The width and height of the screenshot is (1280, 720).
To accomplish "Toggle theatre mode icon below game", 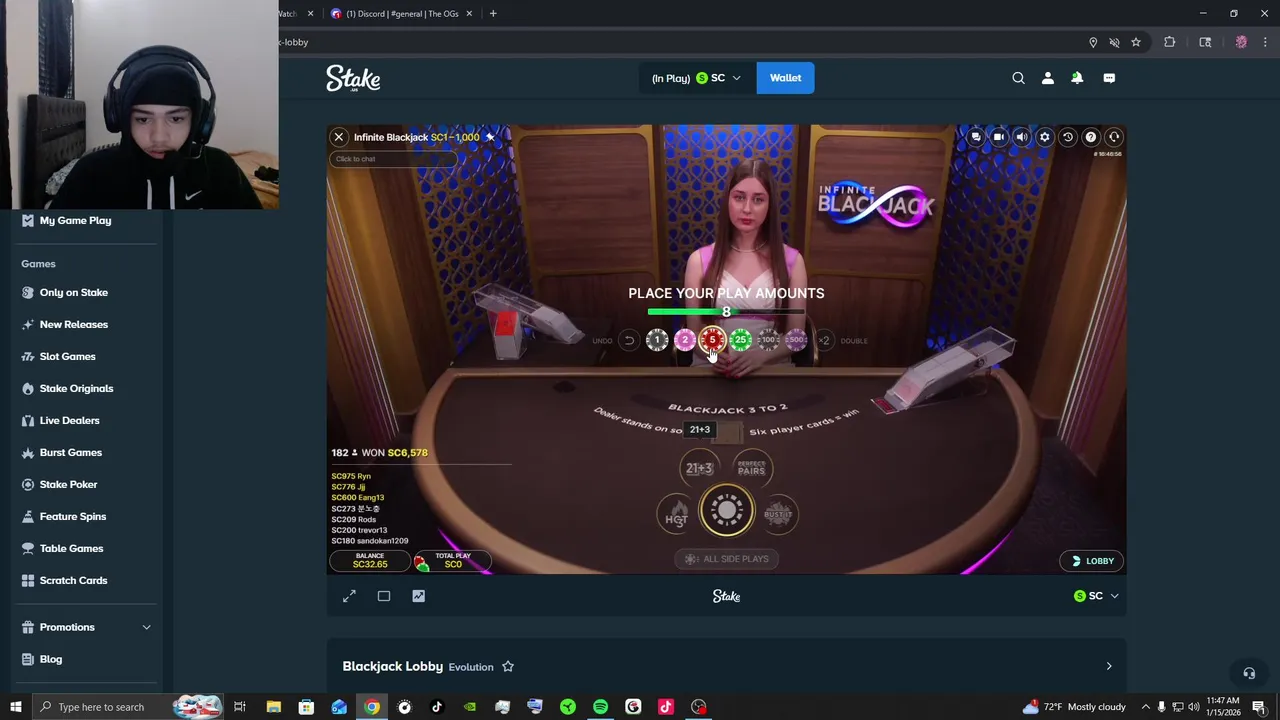I will 384,596.
